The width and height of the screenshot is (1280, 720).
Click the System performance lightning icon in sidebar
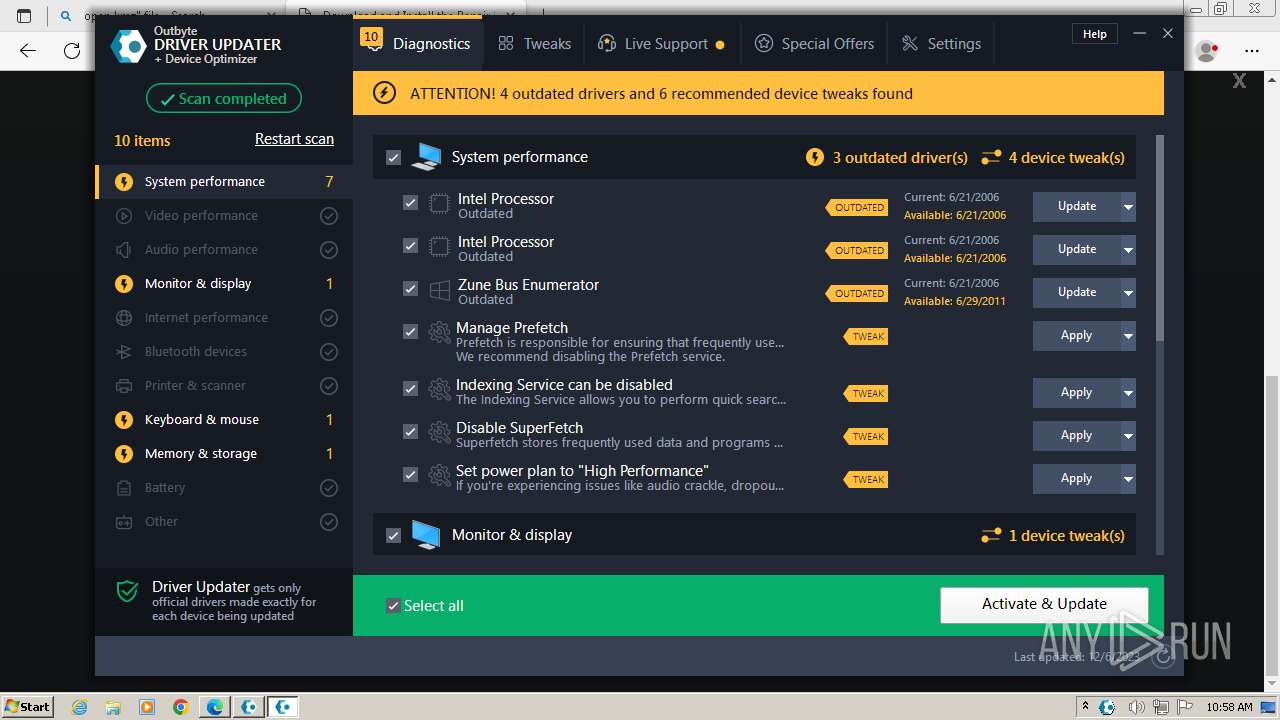point(124,182)
